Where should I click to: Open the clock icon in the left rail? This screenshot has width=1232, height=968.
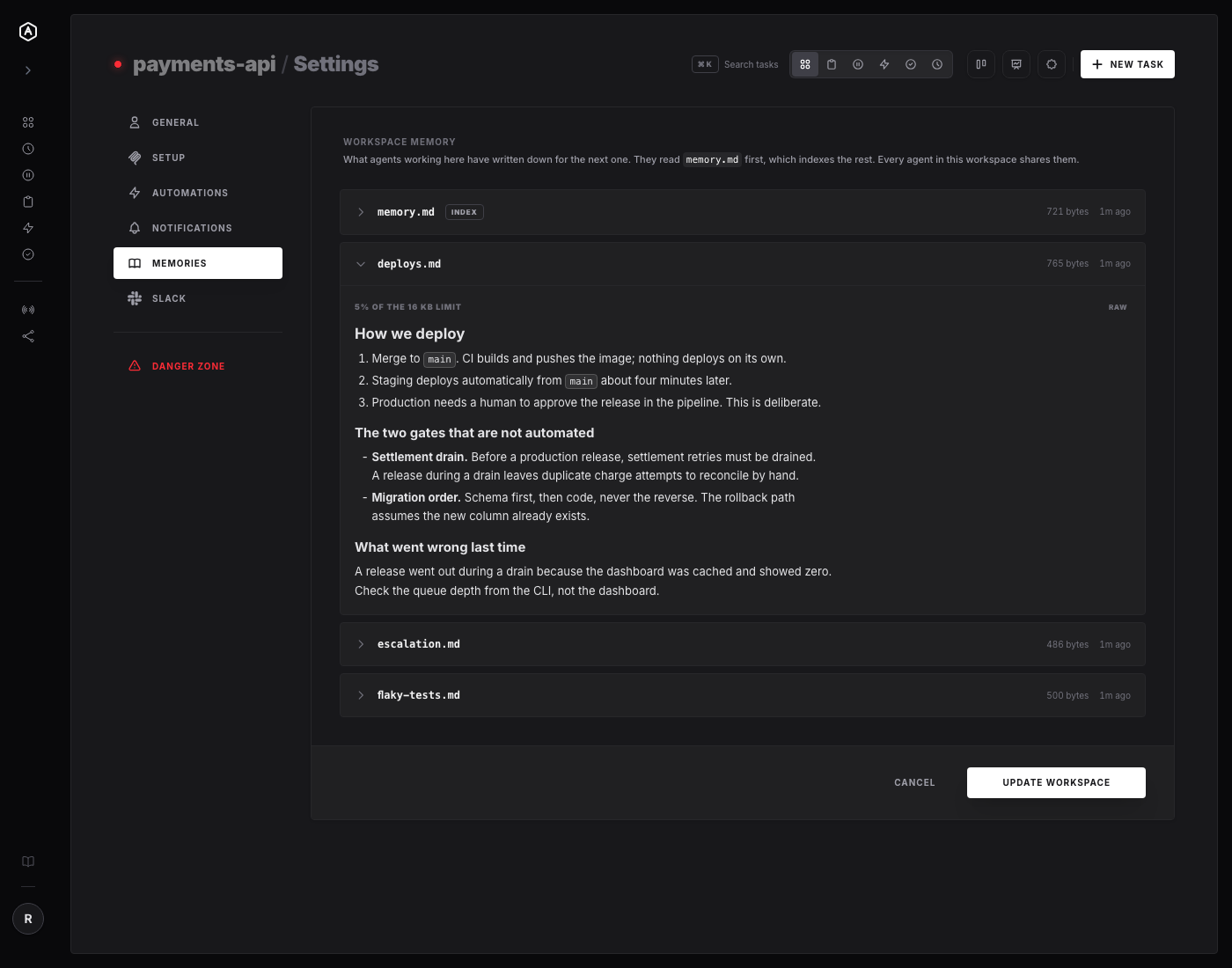point(28,149)
